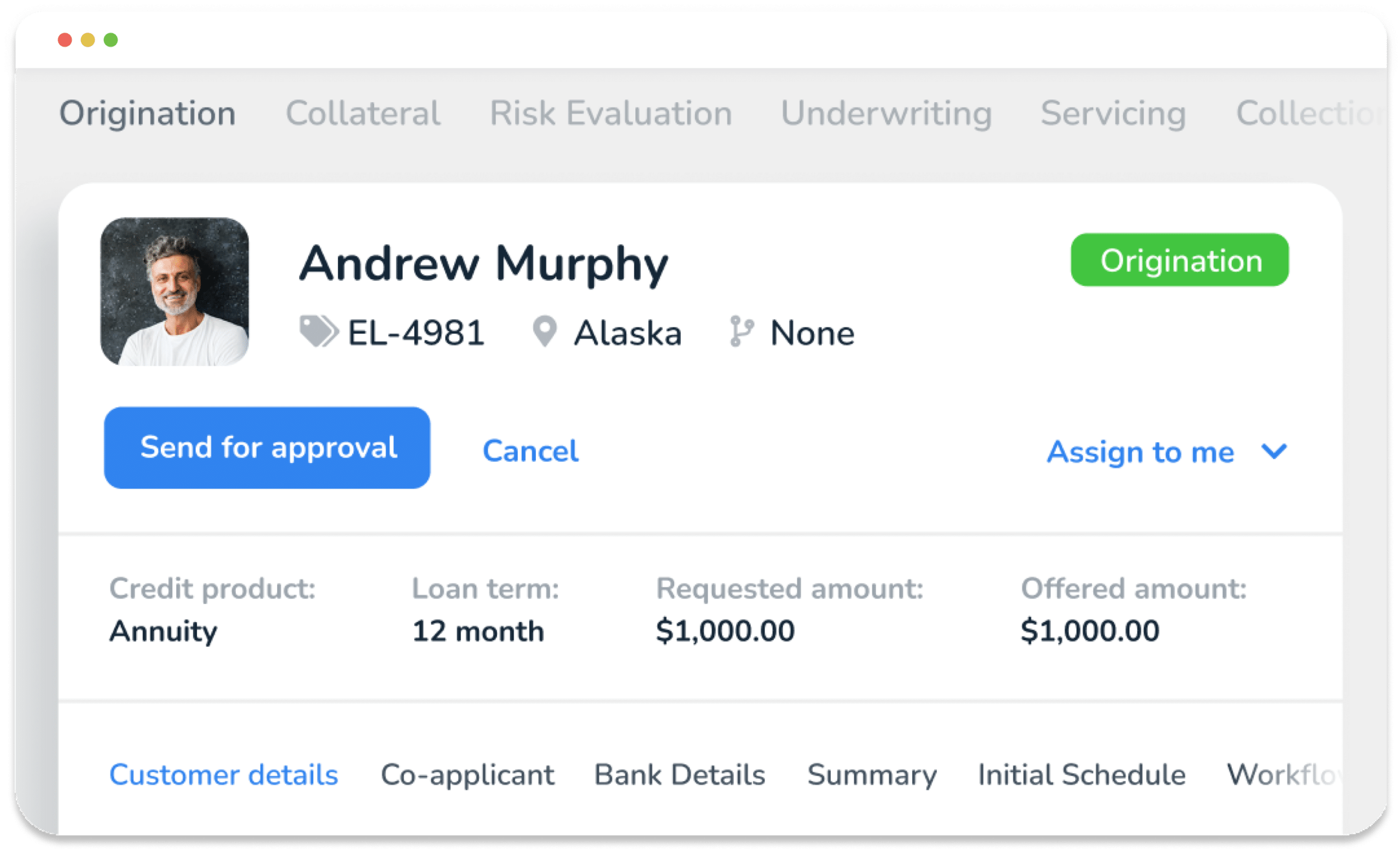Select the Summary sub-tab
This screenshot has width=1400, height=849.
(x=872, y=775)
